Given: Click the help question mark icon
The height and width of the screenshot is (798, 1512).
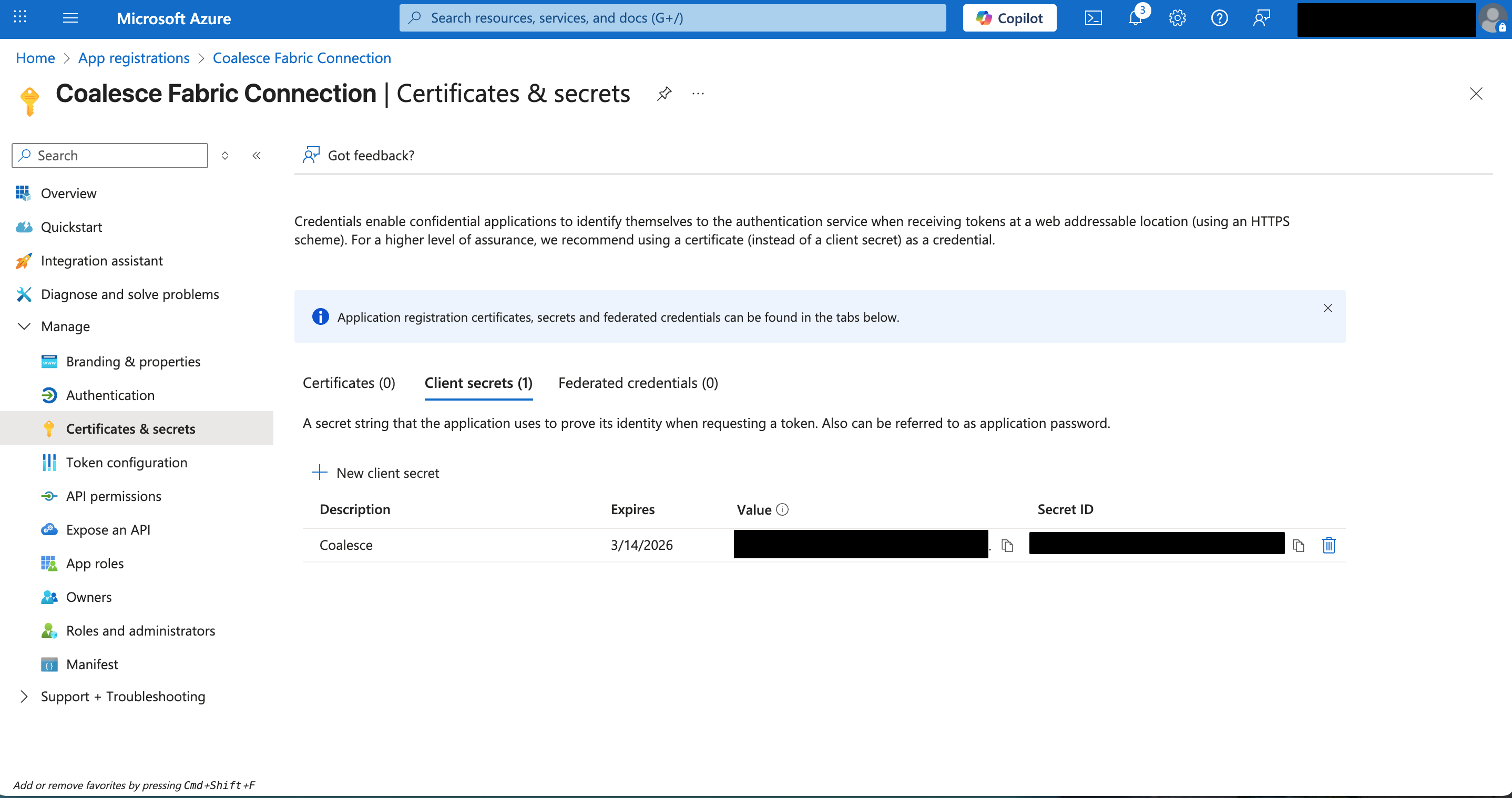Looking at the screenshot, I should pos(1219,18).
